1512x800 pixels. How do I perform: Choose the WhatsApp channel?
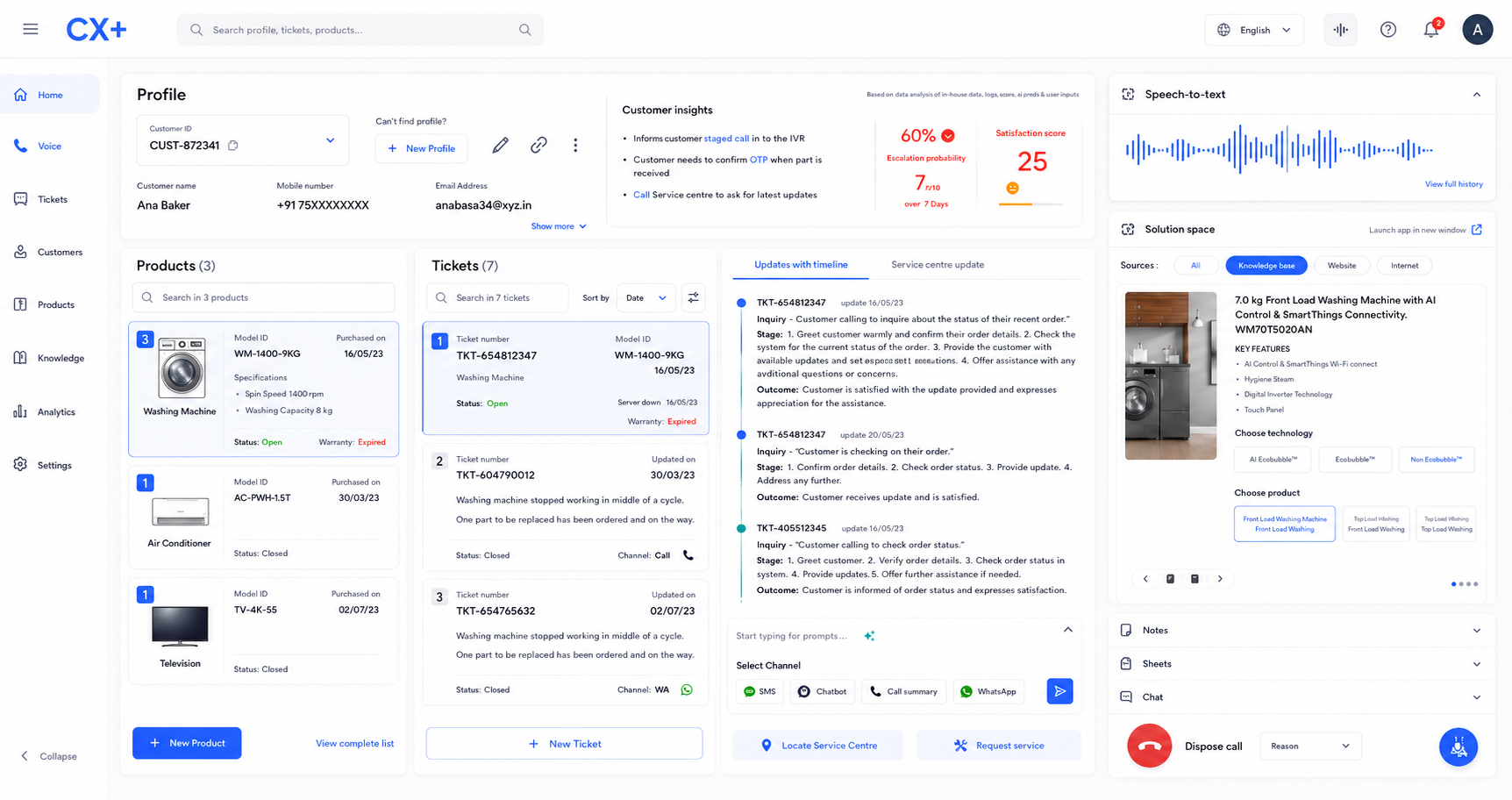tap(988, 692)
